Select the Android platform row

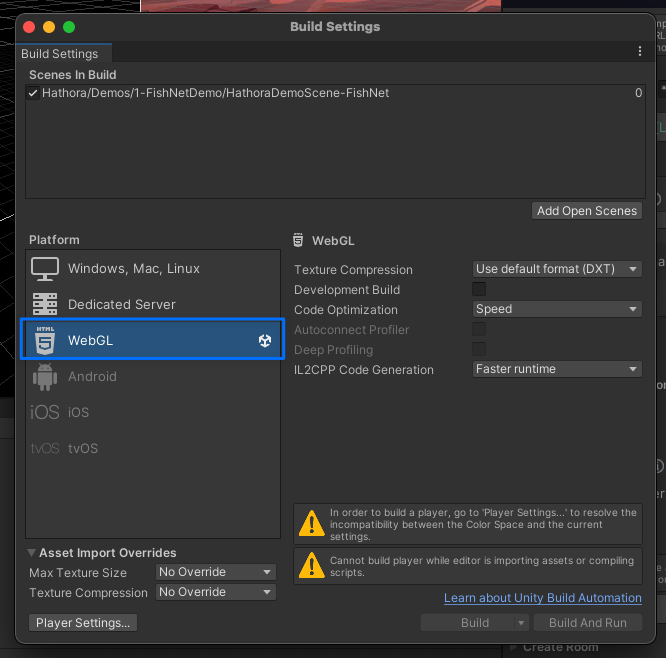[153, 376]
